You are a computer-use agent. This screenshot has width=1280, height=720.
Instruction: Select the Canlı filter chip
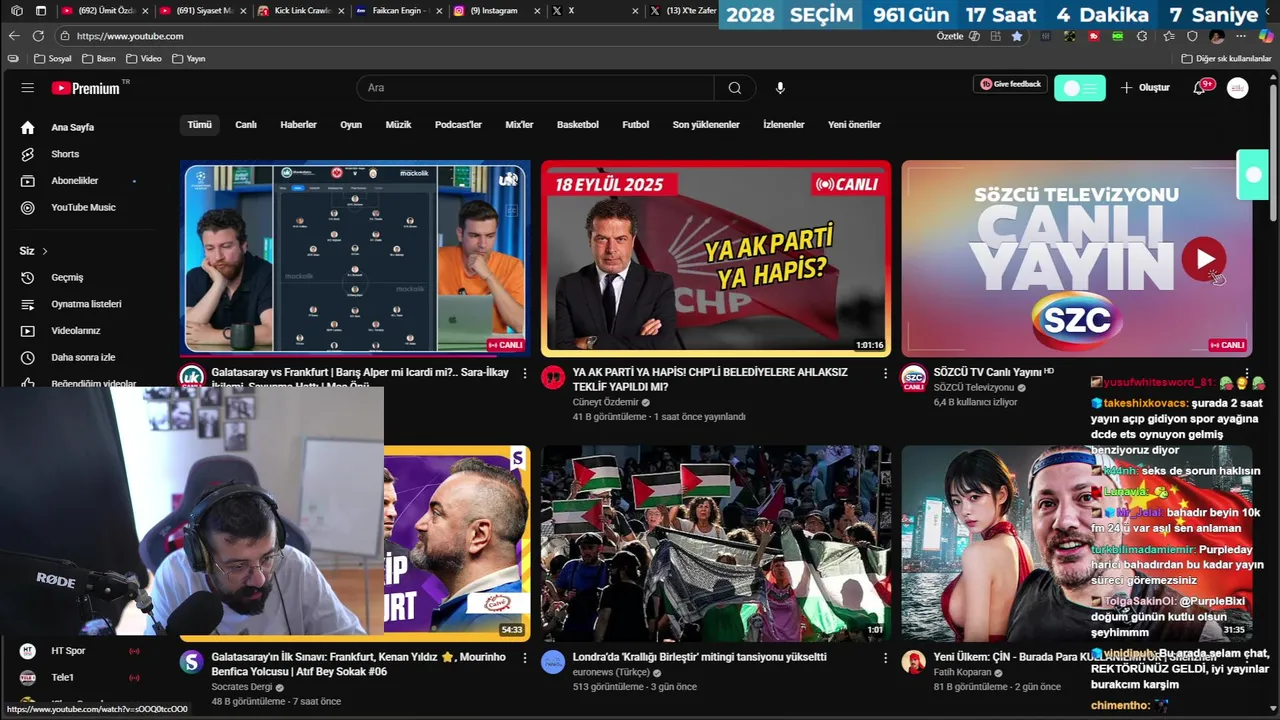pos(246,125)
